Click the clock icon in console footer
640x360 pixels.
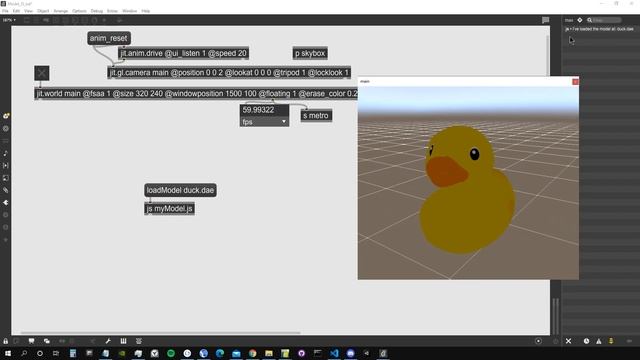coord(586,341)
